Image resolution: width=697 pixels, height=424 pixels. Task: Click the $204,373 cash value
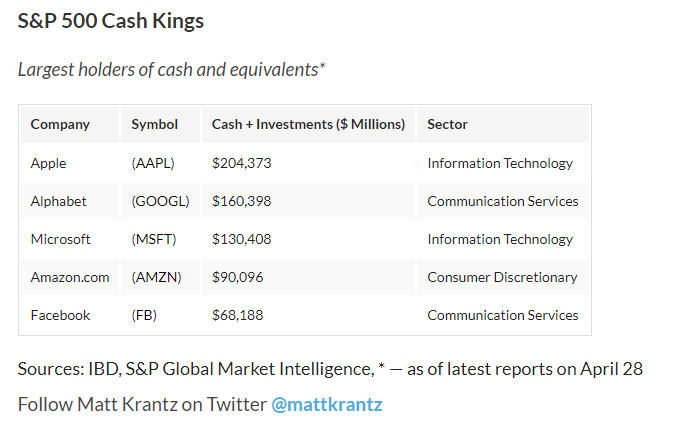coord(242,163)
